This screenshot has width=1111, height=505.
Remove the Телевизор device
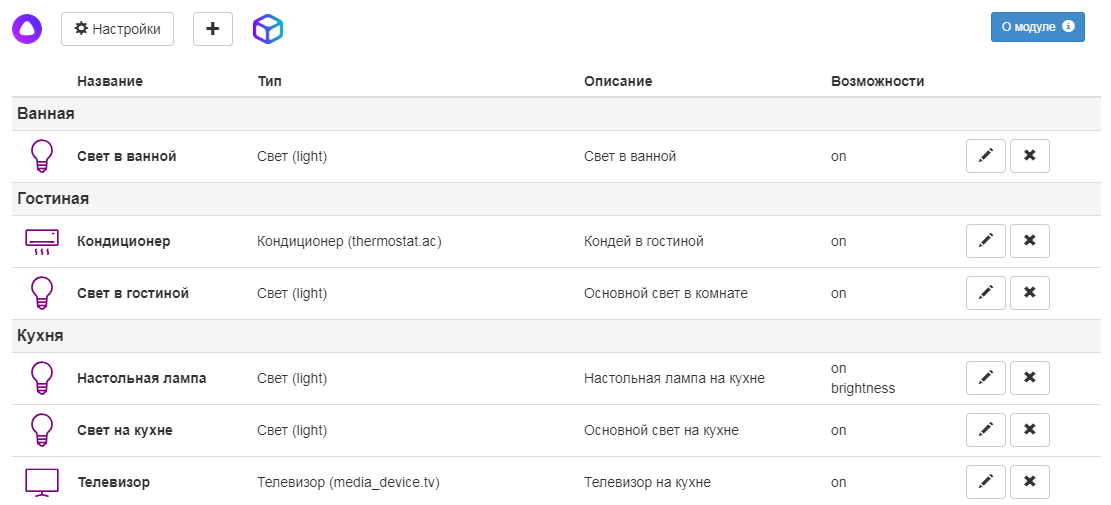click(1029, 482)
